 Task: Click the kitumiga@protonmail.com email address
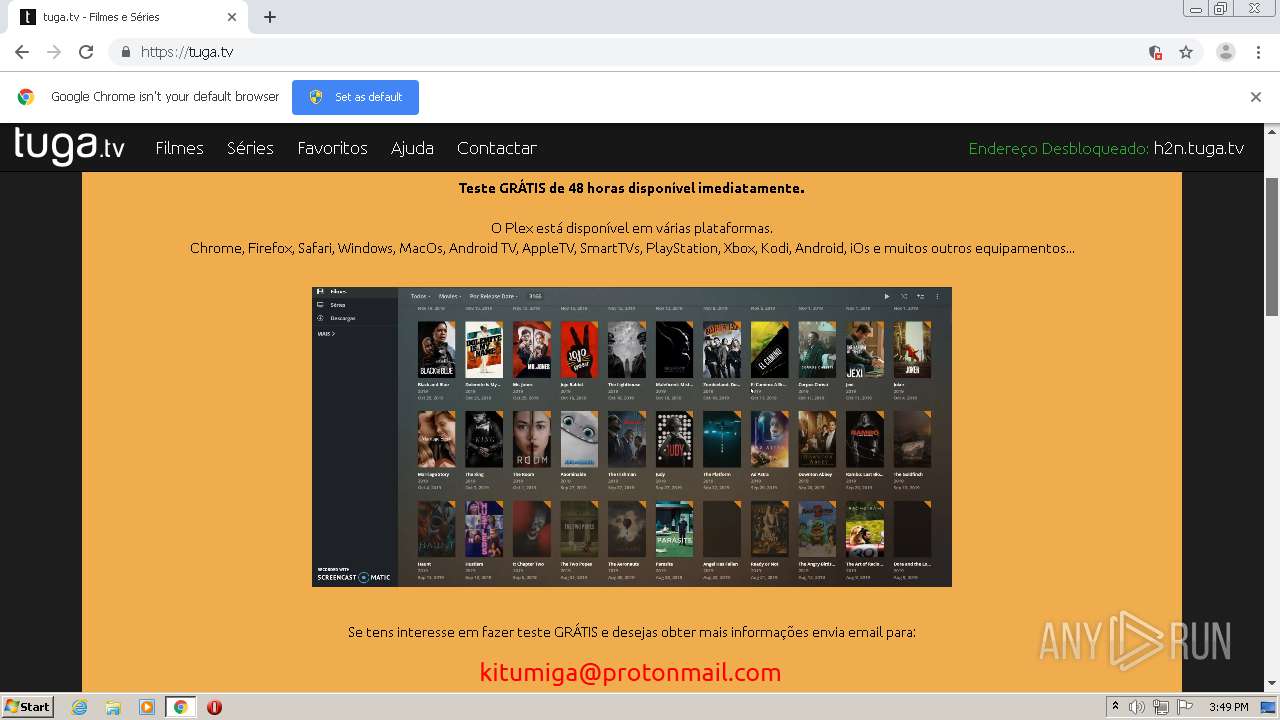(x=630, y=672)
